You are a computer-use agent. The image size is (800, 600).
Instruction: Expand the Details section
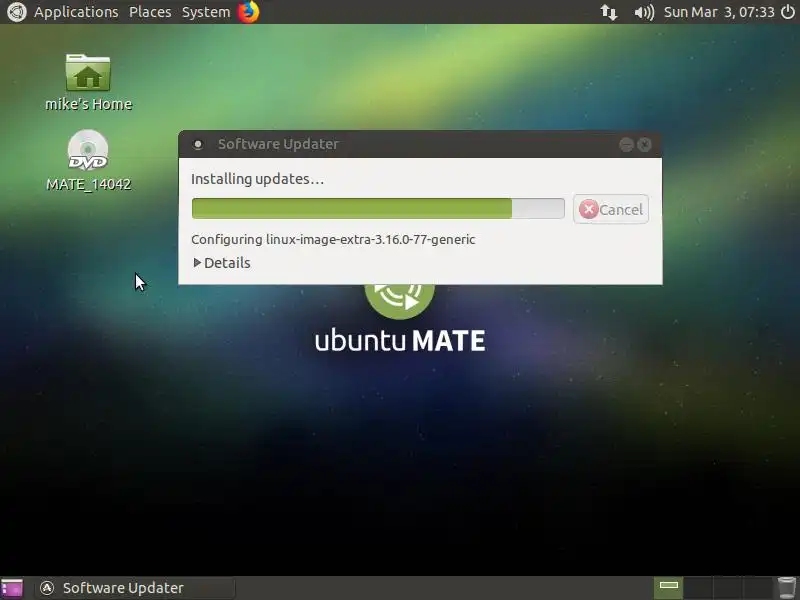click(222, 263)
